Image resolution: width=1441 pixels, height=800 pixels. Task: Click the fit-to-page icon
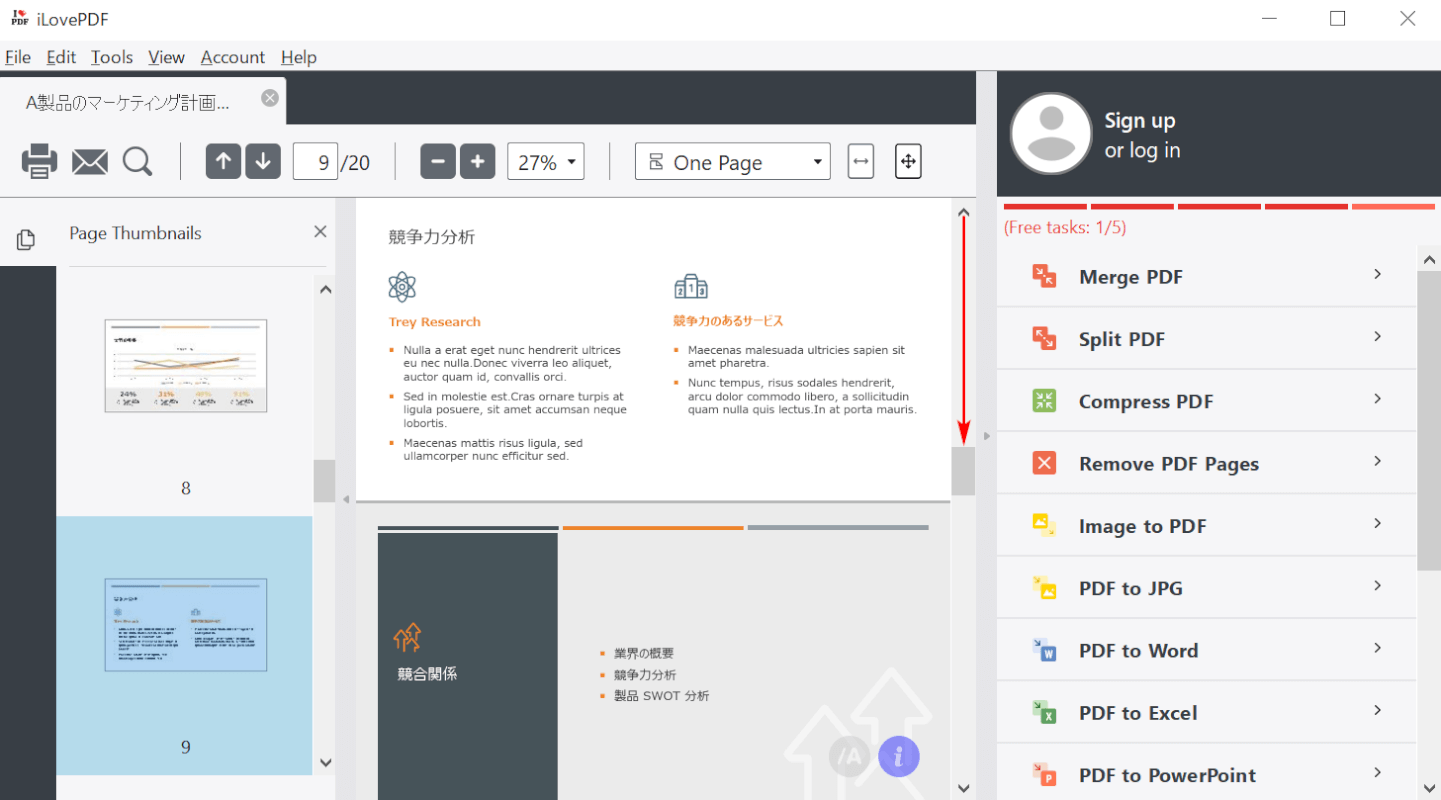907,161
